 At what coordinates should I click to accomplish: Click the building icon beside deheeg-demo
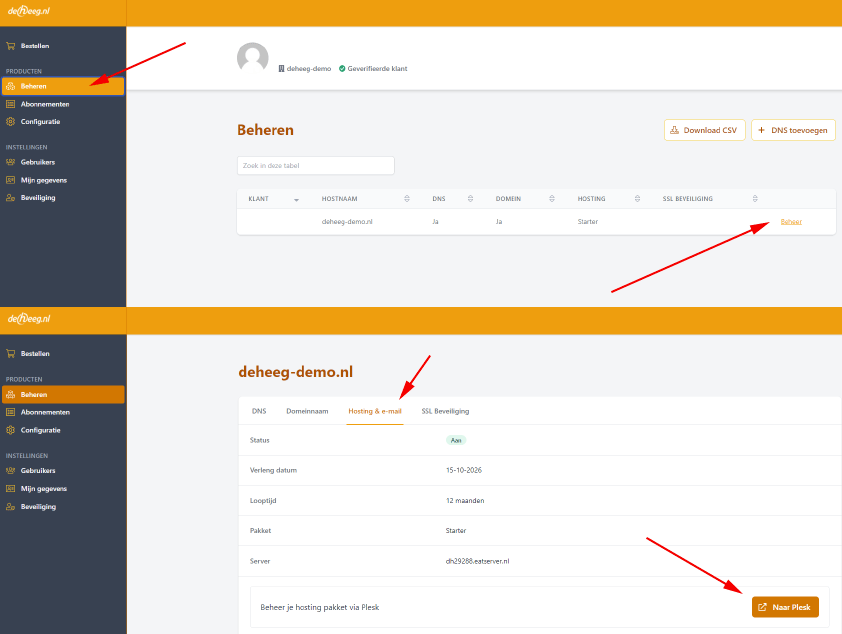281,69
